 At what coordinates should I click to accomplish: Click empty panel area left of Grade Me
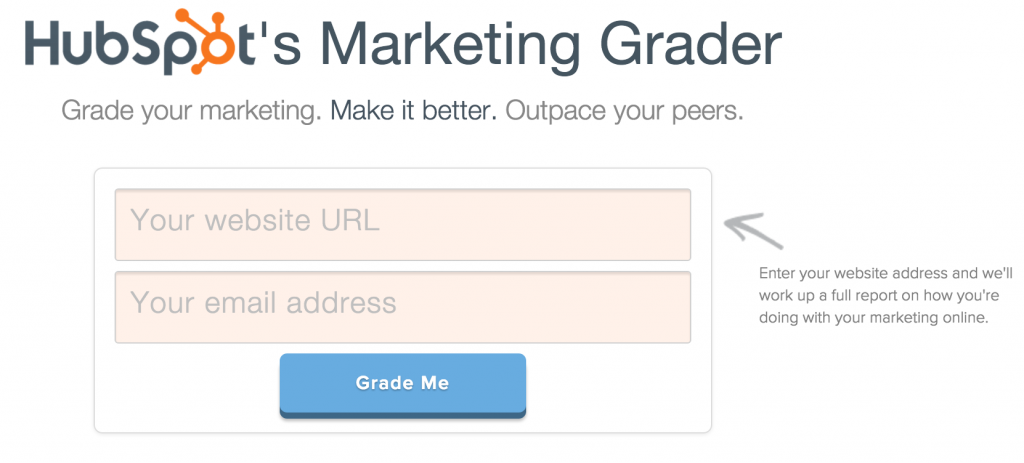click(x=187, y=387)
